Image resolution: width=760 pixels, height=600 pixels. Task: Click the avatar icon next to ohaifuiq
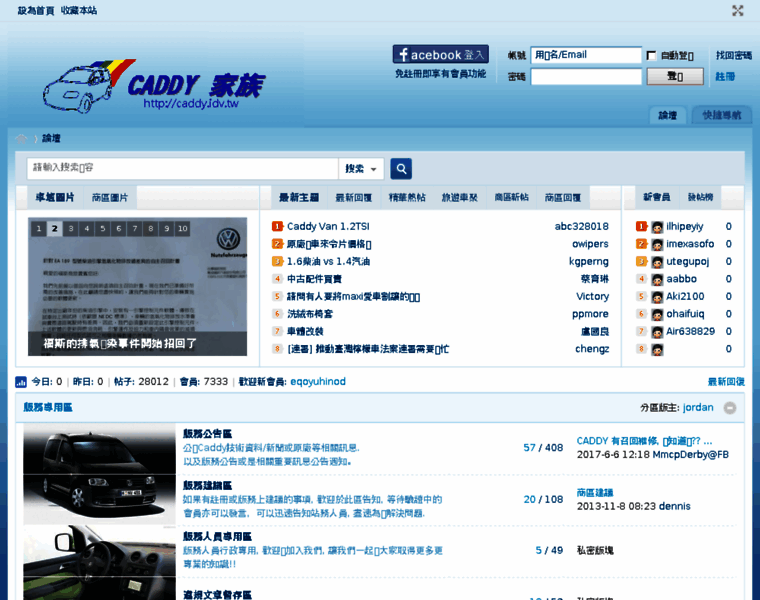657,315
